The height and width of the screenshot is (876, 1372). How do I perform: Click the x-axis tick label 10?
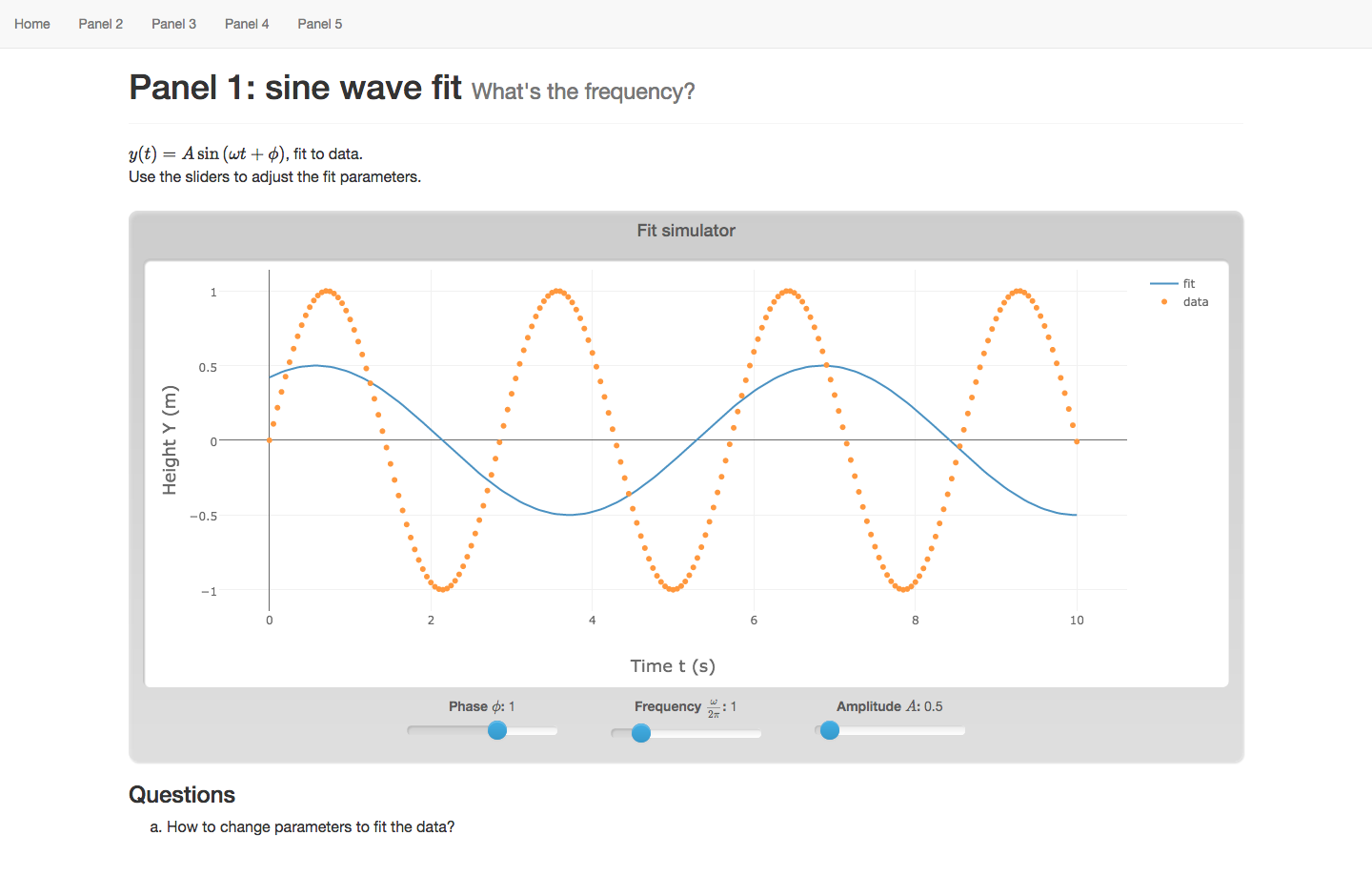pos(1077,621)
